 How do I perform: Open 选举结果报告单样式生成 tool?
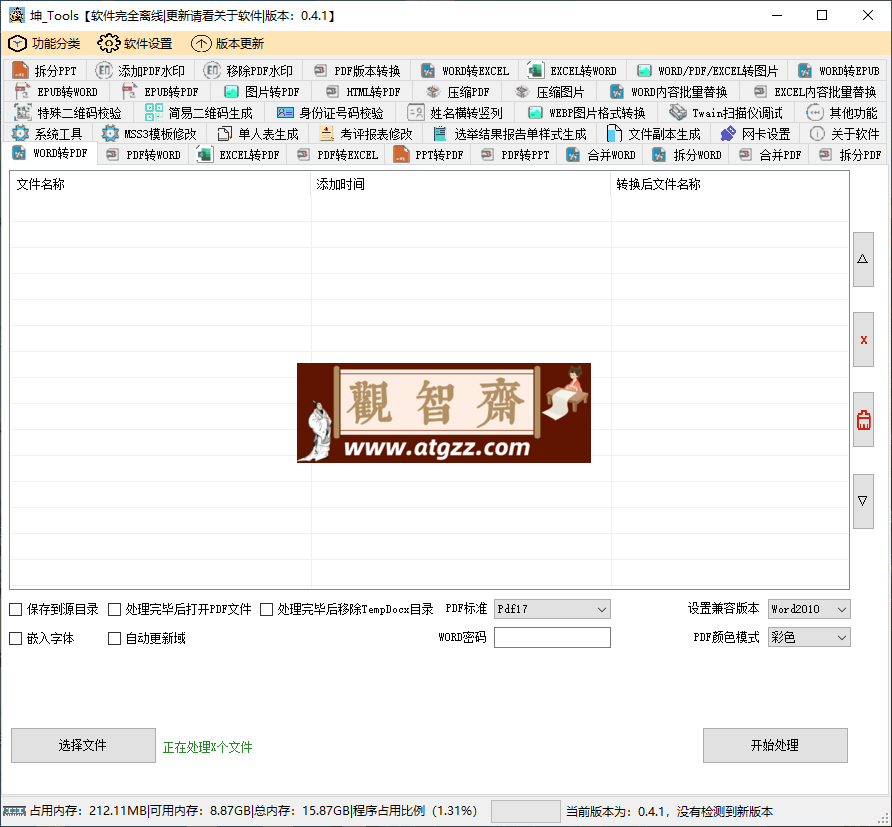510,134
